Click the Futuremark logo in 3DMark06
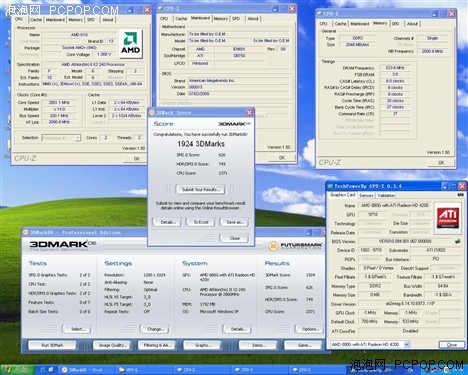 (295, 246)
